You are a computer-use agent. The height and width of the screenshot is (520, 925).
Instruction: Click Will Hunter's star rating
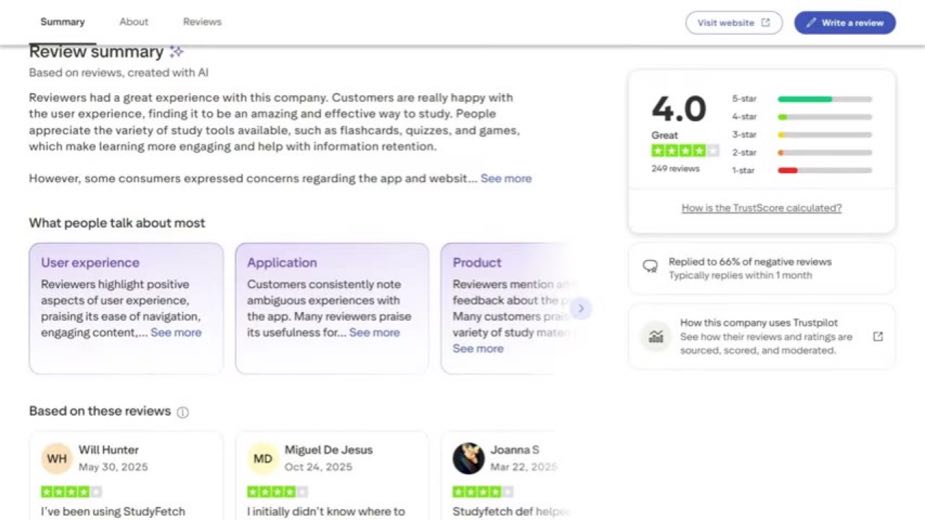[x=71, y=492]
